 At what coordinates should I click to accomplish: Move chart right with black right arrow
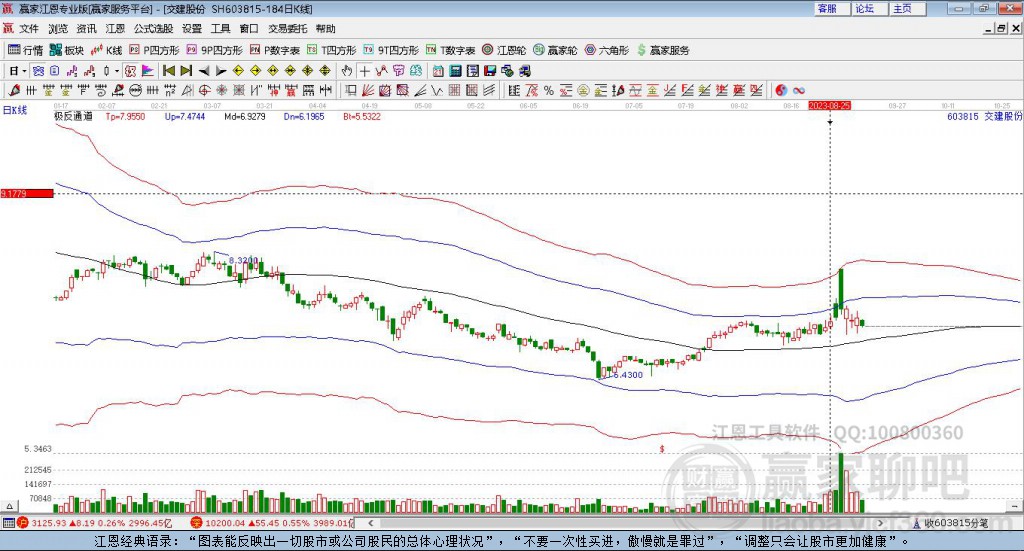[221, 71]
